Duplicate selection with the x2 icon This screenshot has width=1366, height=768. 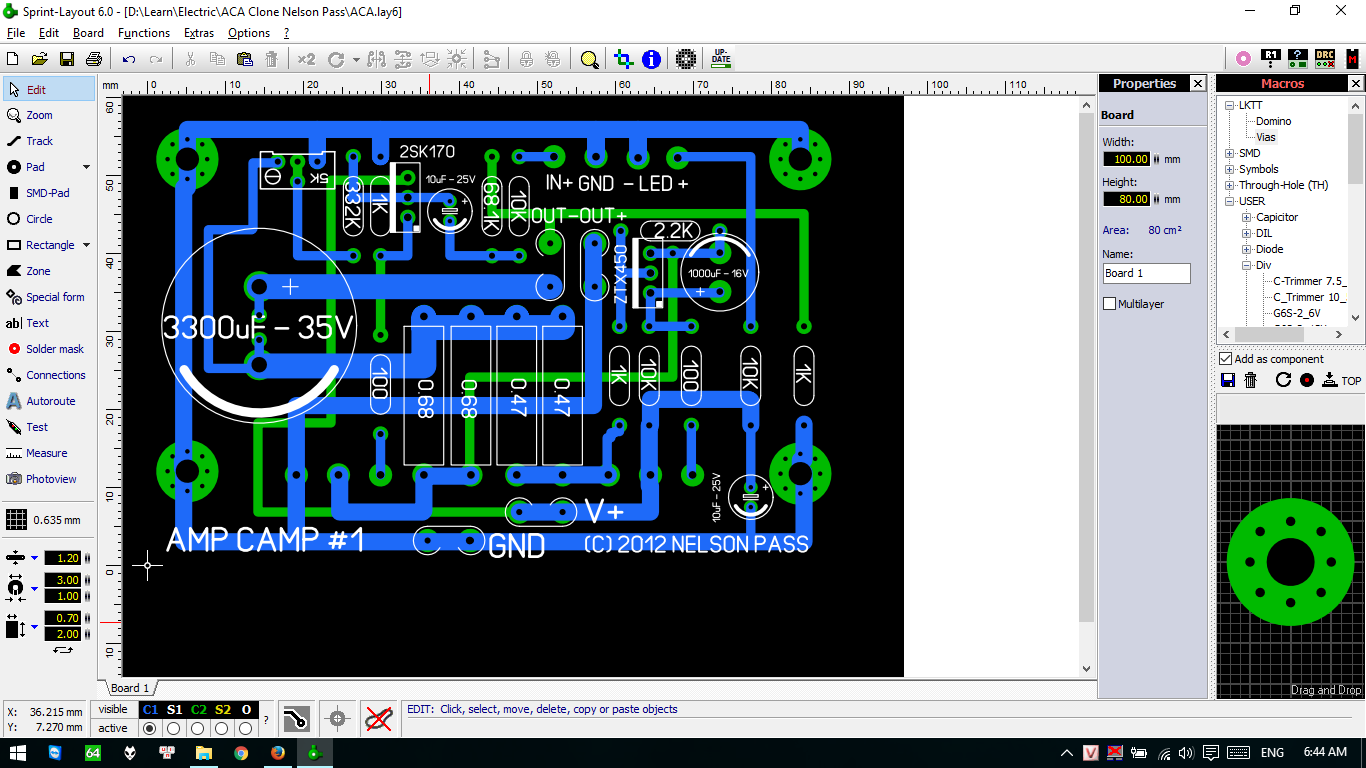tap(306, 59)
